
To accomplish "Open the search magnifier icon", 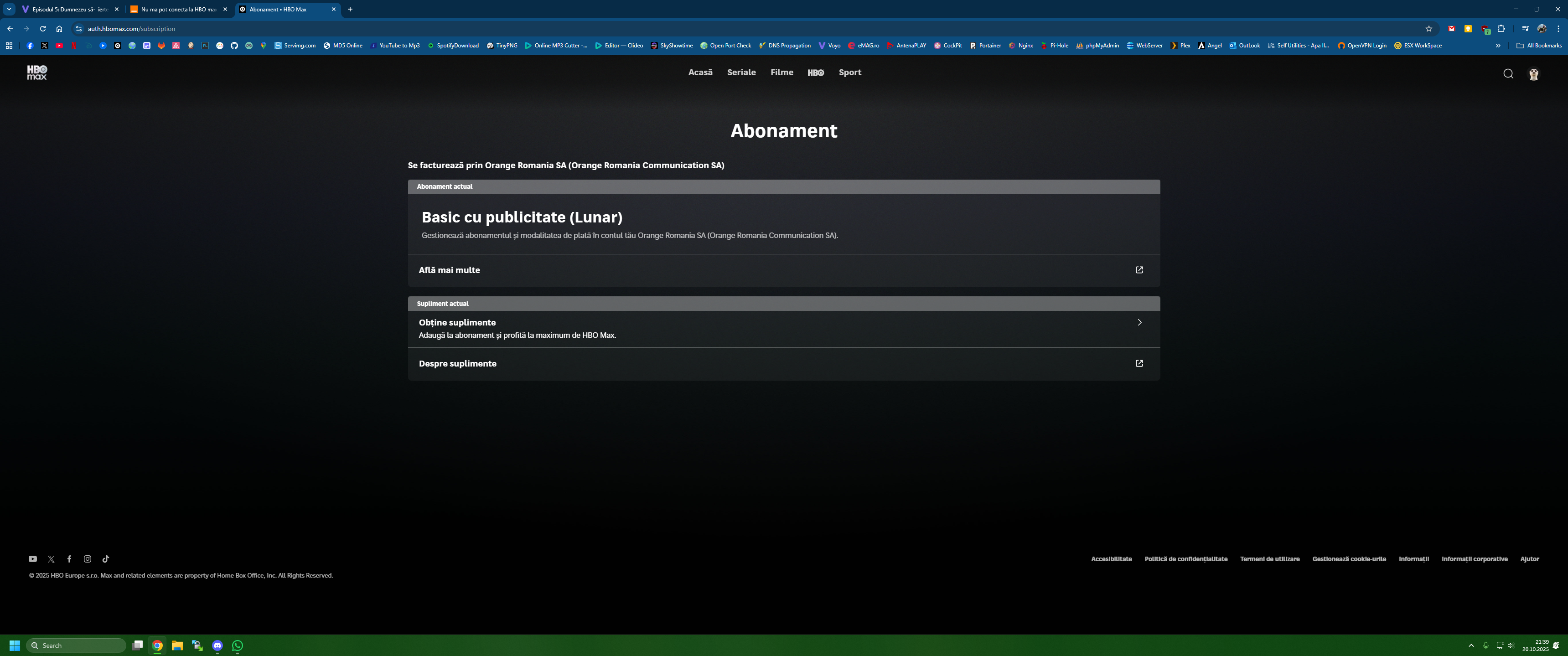I will pyautogui.click(x=1508, y=74).
